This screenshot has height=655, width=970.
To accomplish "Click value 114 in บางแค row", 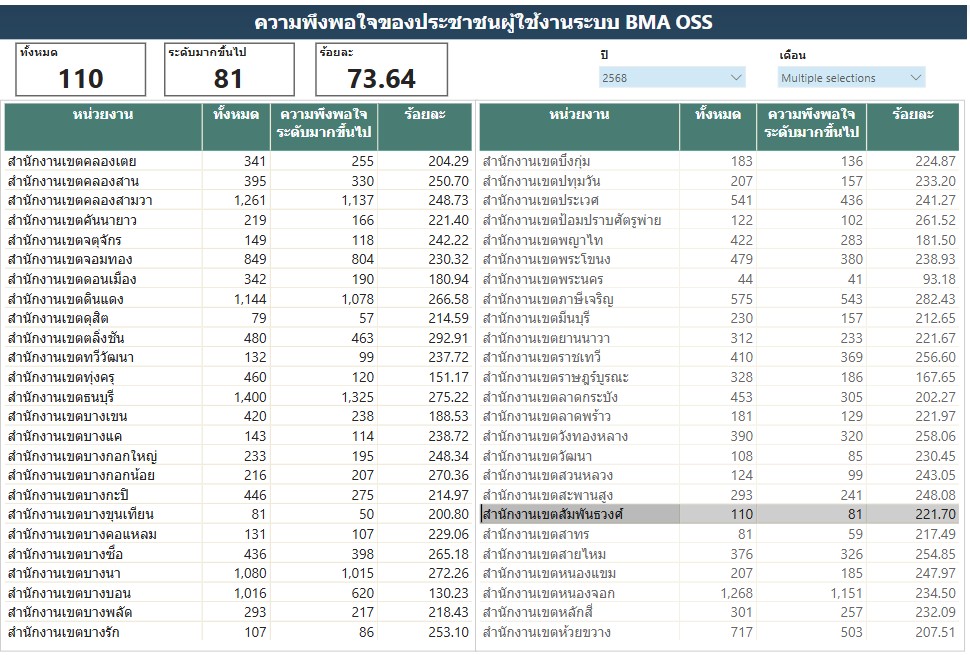I will click(363, 436).
